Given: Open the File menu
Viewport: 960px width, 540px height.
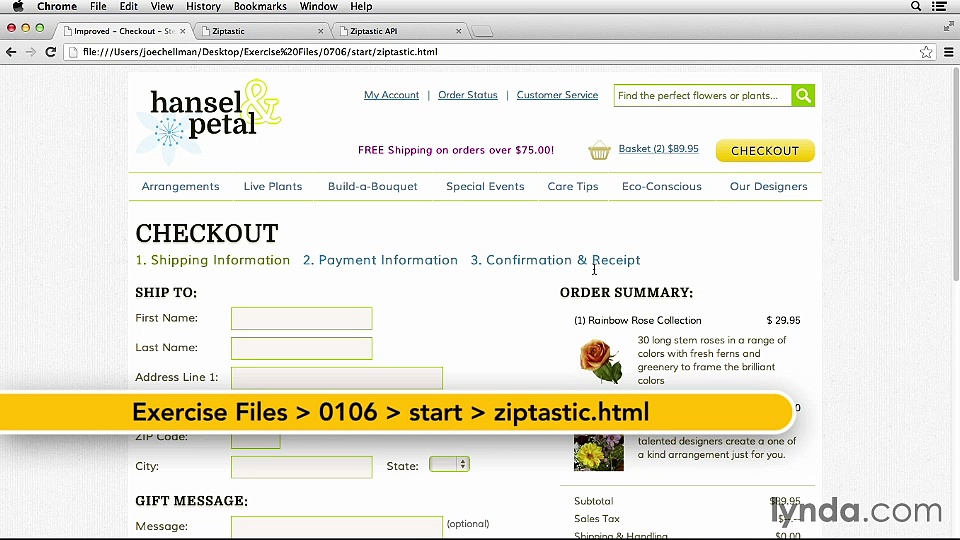Looking at the screenshot, I should (98, 6).
